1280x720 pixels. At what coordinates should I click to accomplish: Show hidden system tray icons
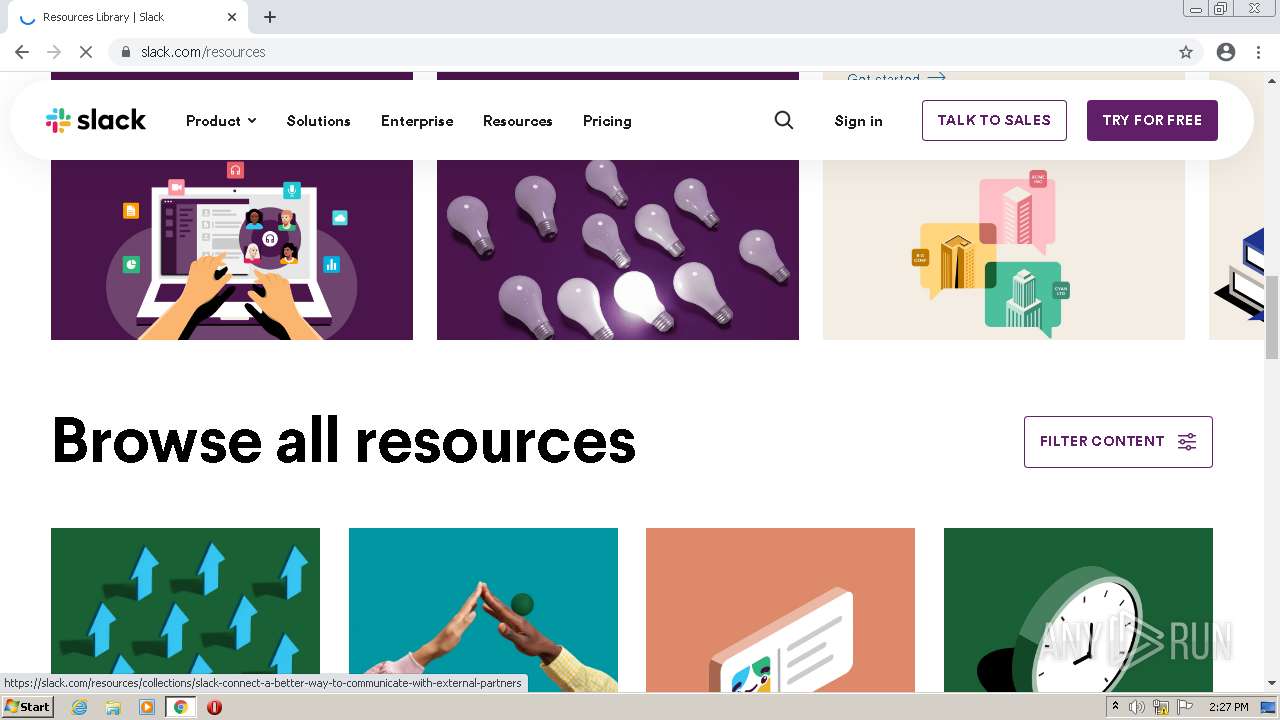tap(1115, 707)
